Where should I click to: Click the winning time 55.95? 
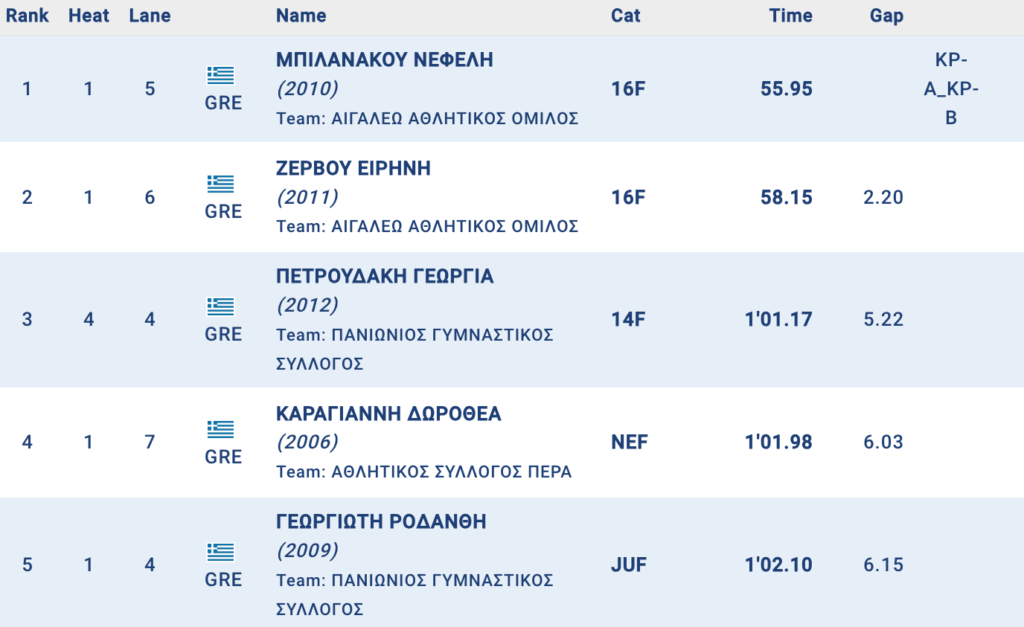click(786, 89)
